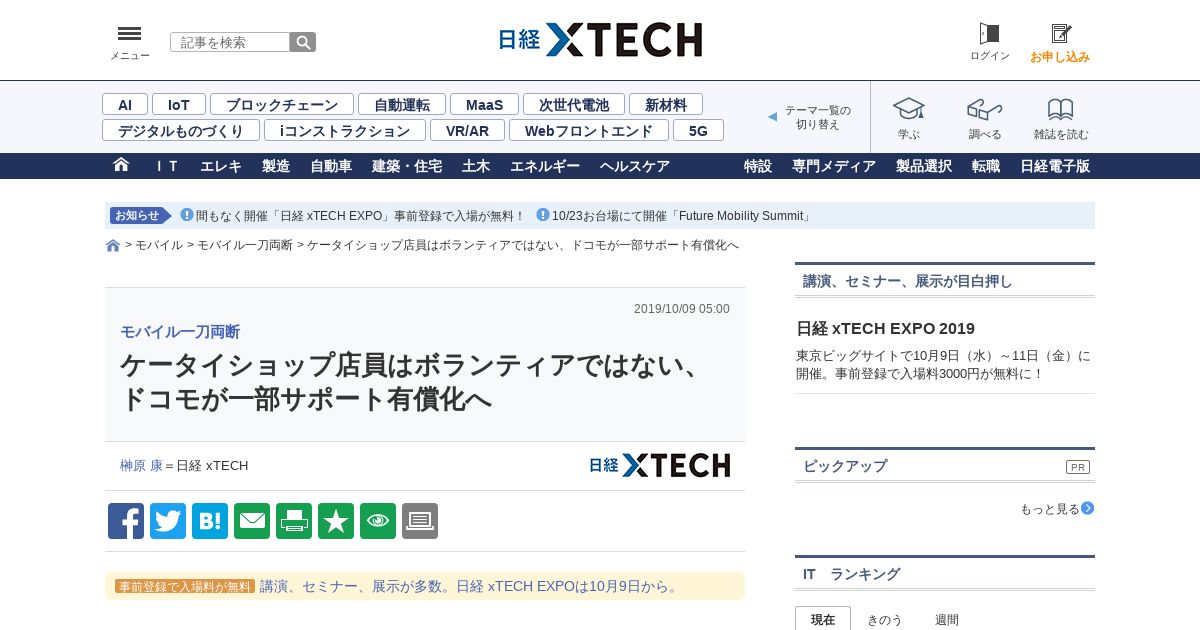Click the printer icon to print the article
The width and height of the screenshot is (1200, 630).
pyautogui.click(x=294, y=521)
